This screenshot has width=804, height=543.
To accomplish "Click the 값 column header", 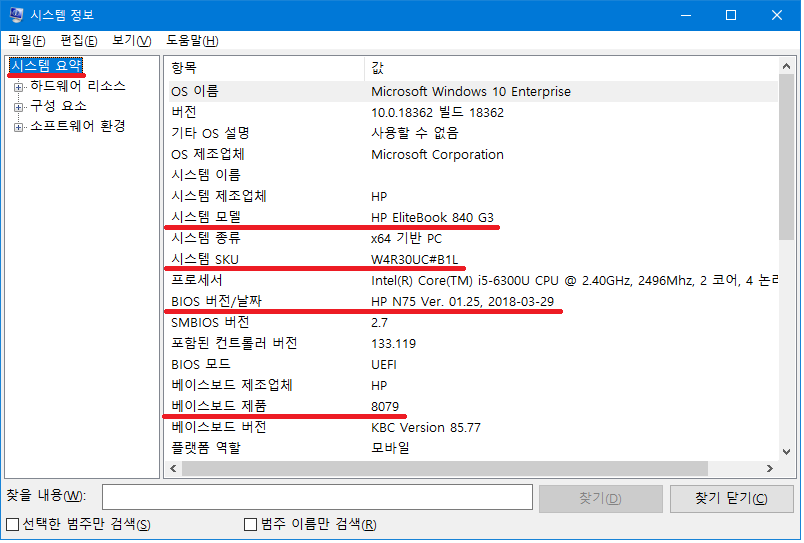I will tap(571, 68).
